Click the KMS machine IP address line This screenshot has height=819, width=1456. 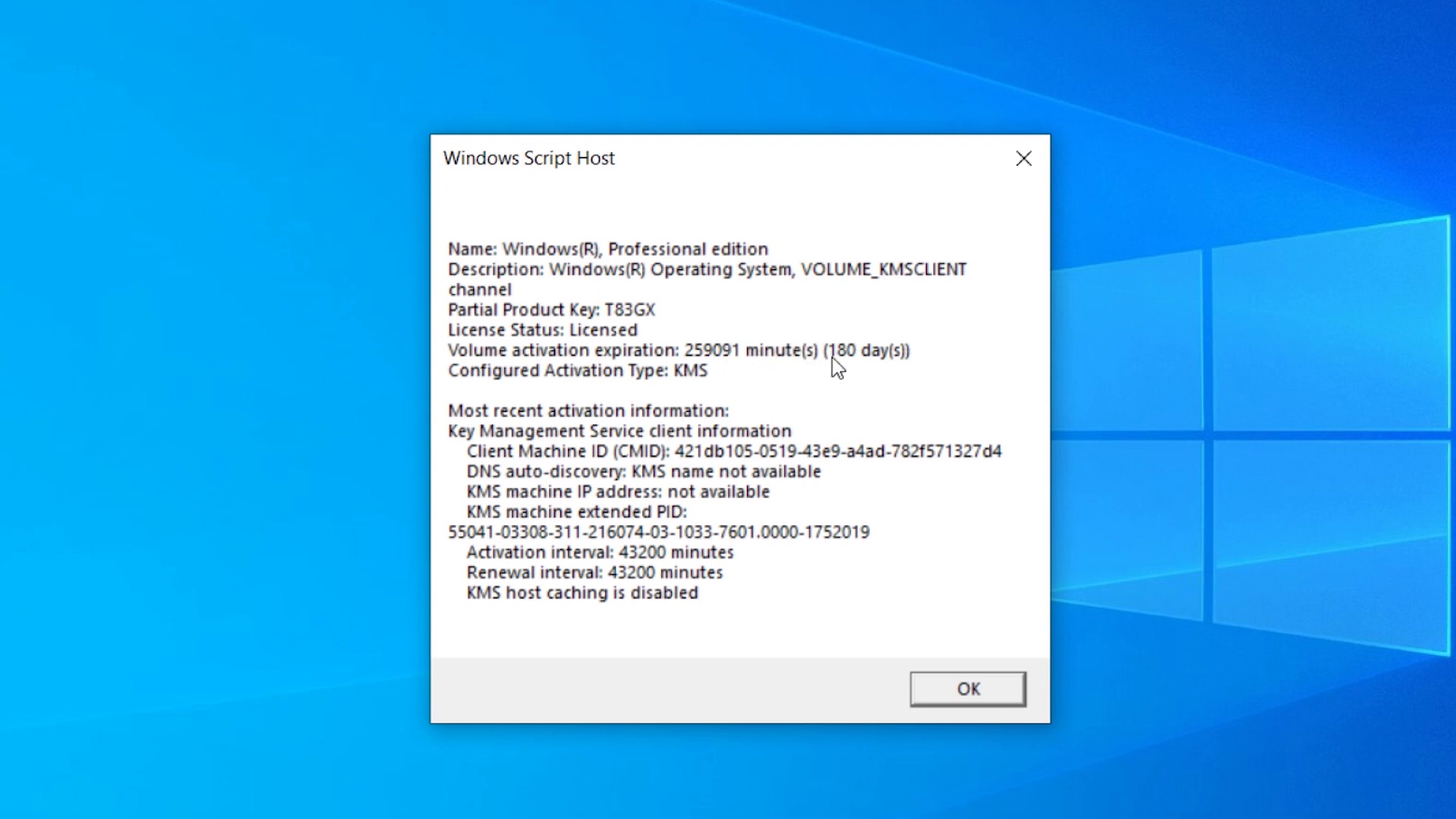pyautogui.click(x=617, y=492)
